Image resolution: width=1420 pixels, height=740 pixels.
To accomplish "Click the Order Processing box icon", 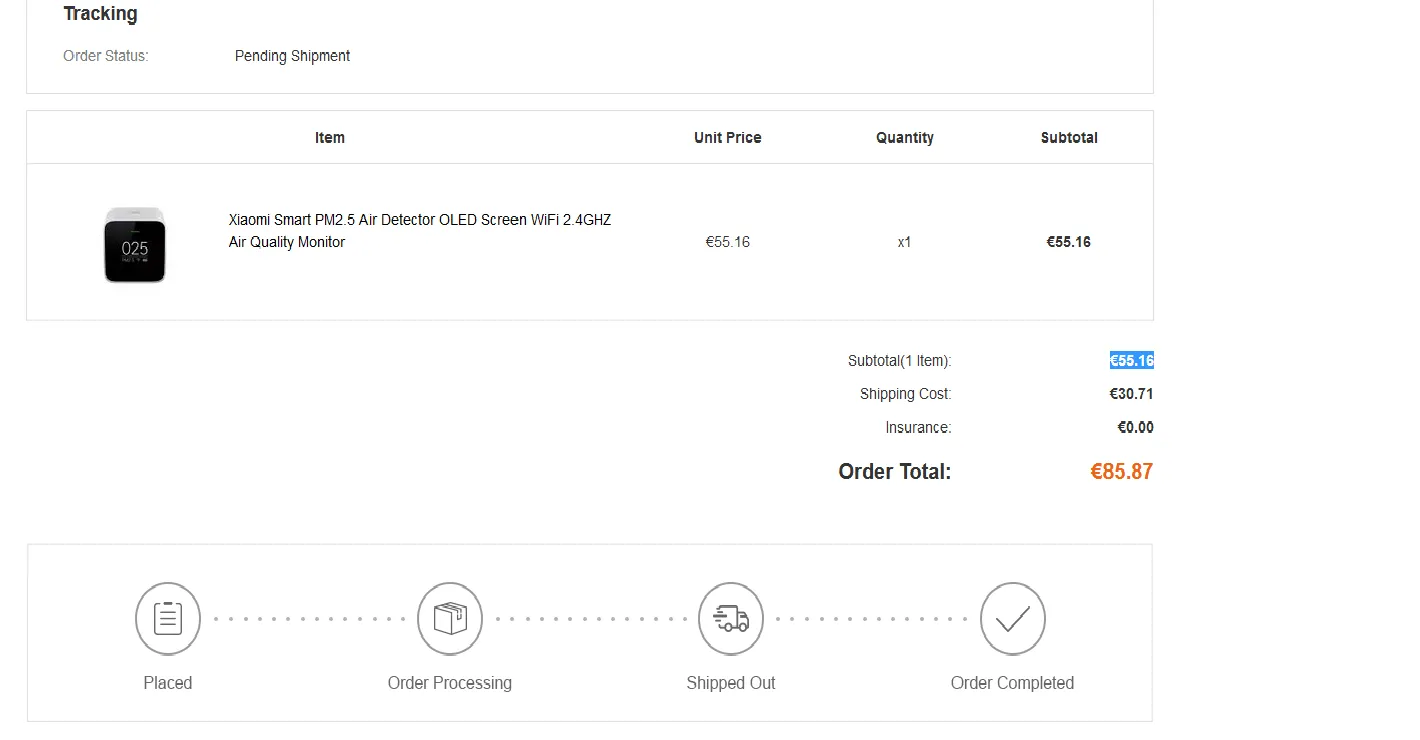I will [x=450, y=619].
